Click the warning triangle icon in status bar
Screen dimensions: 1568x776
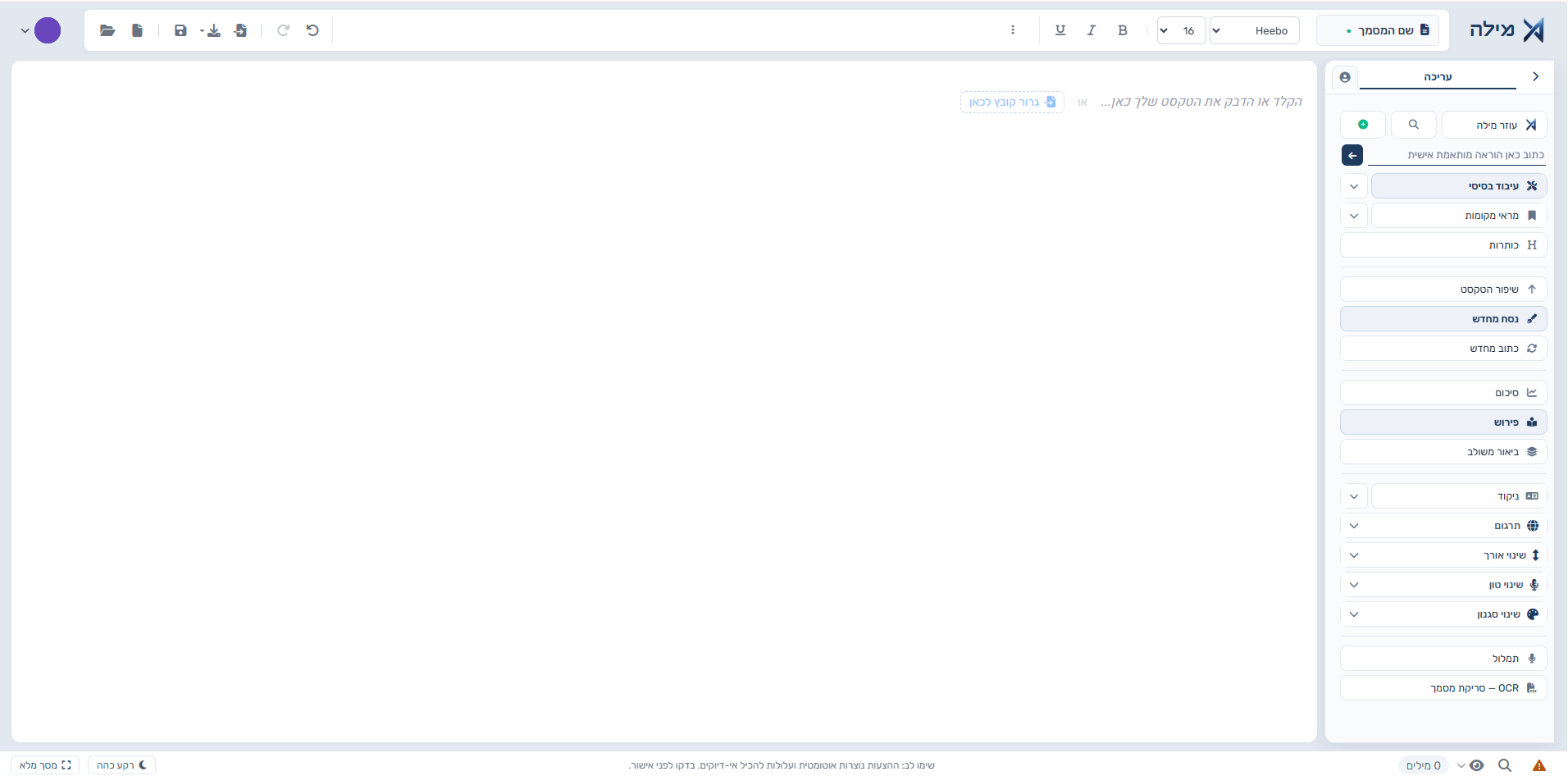pyautogui.click(x=1539, y=765)
